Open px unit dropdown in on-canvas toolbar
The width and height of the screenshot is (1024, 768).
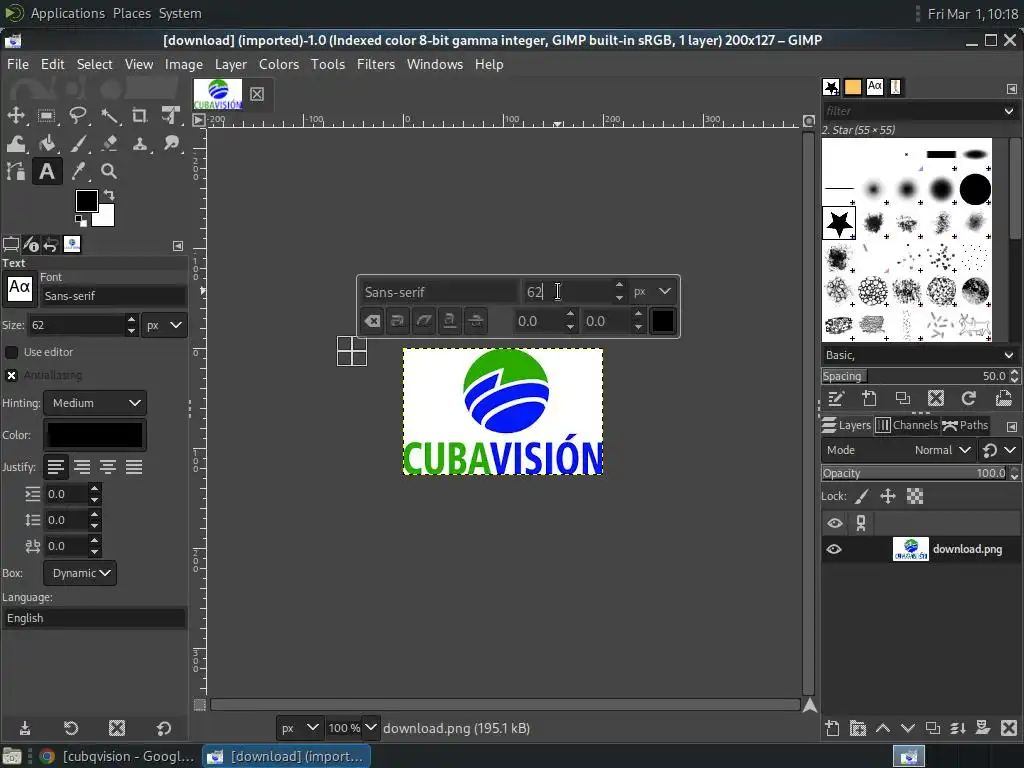[x=652, y=291]
